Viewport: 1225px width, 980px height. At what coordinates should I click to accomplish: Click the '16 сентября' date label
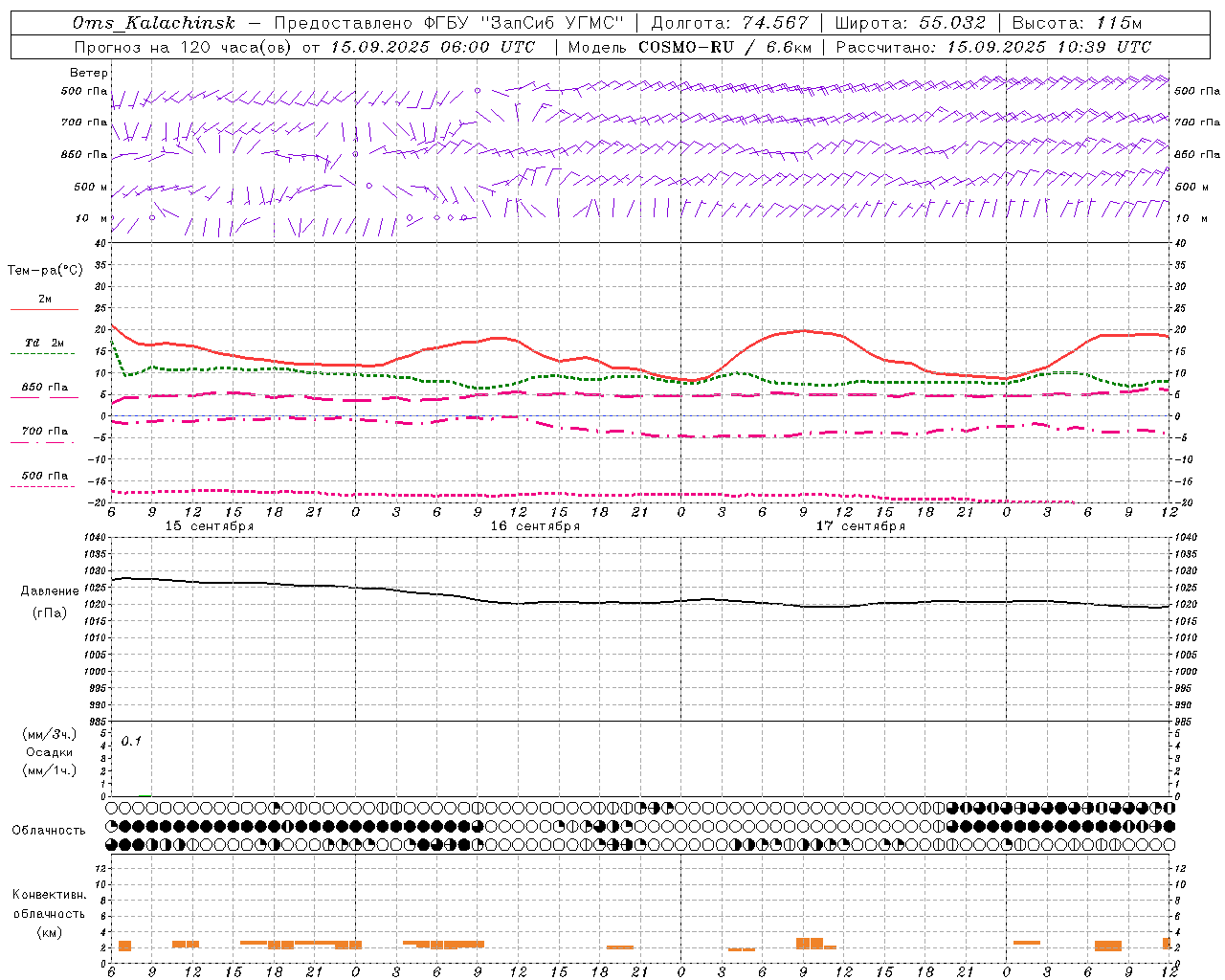click(535, 526)
